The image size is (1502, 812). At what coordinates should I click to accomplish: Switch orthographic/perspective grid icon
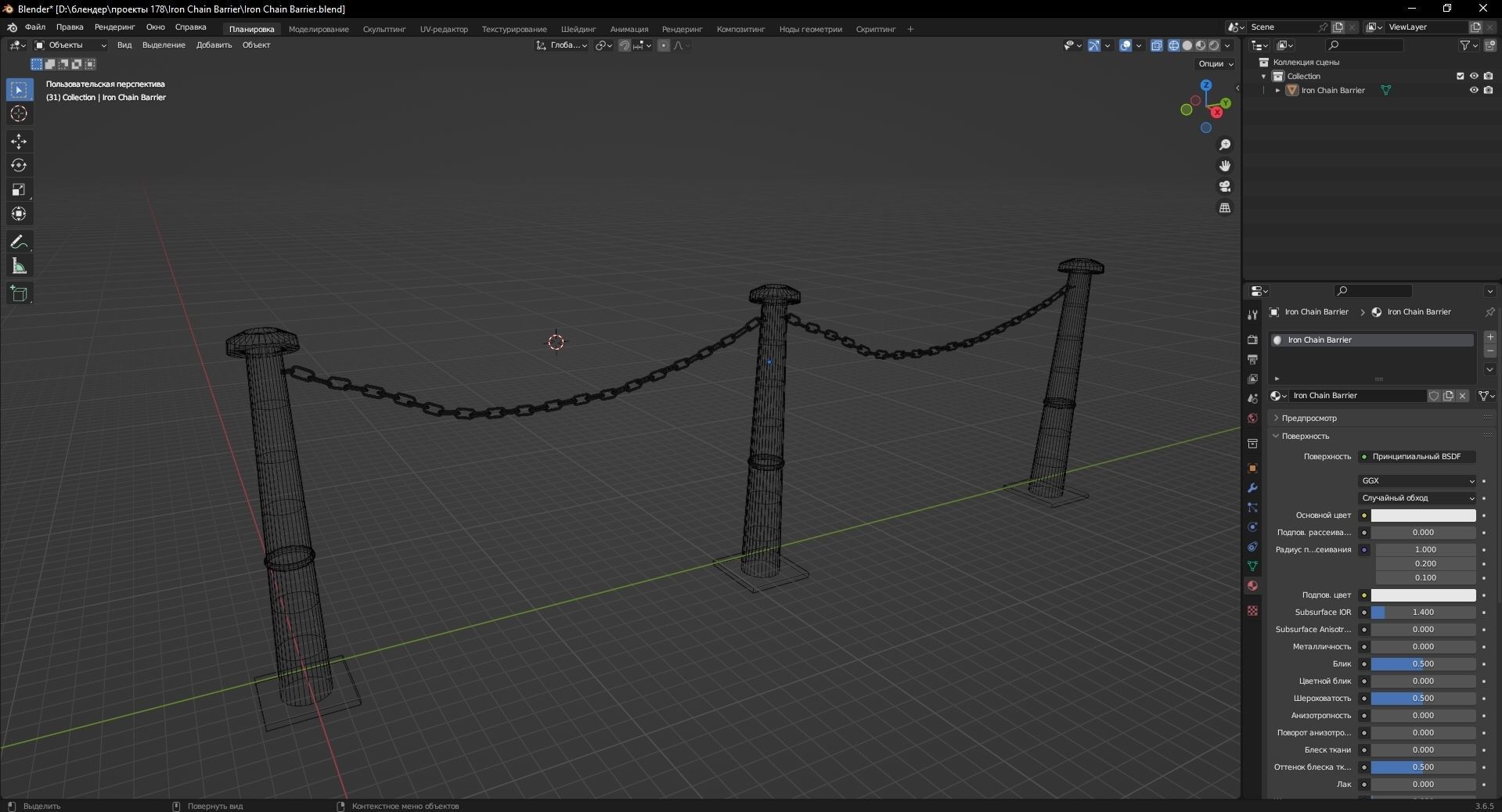(1225, 207)
